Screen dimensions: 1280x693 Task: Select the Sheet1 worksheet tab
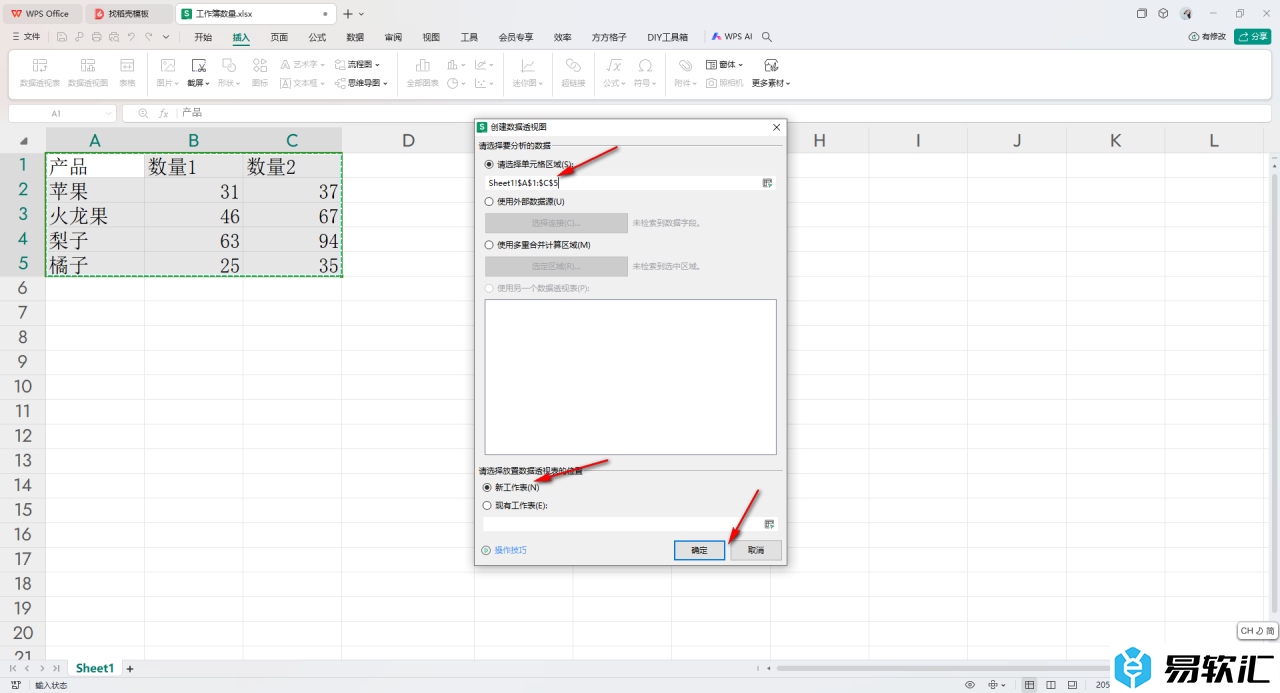pyautogui.click(x=95, y=668)
